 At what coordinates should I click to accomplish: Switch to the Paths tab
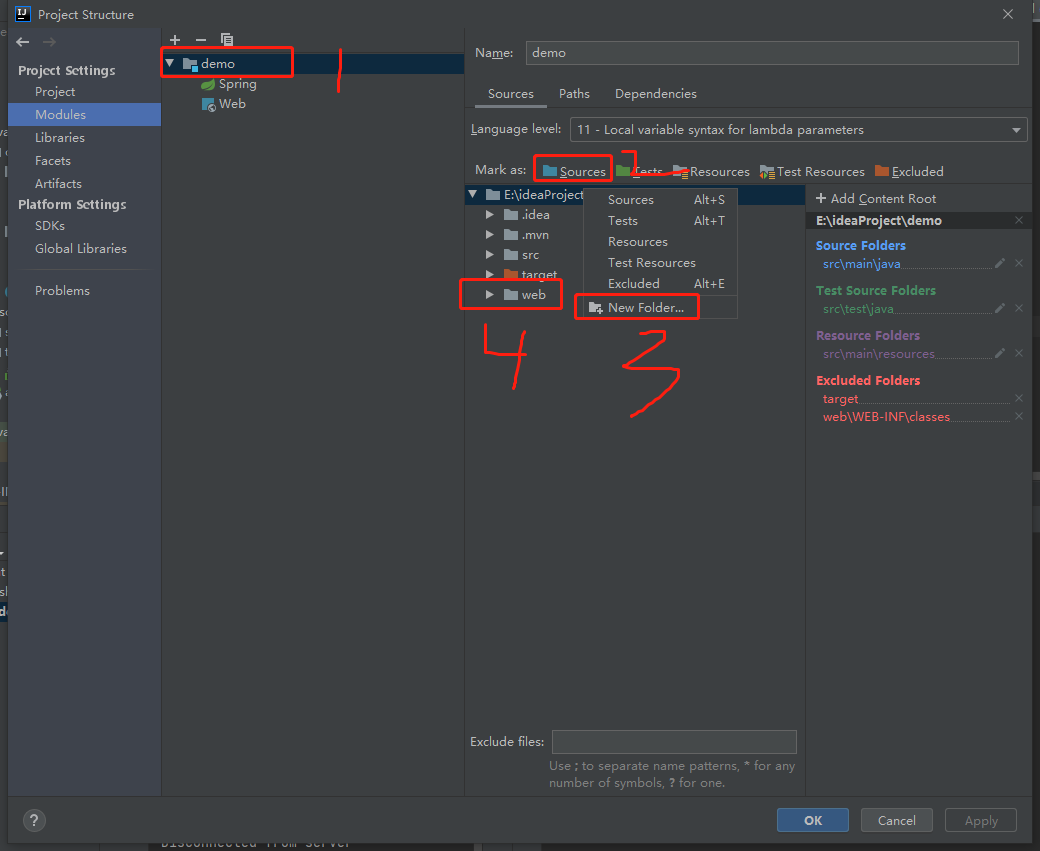pos(574,93)
